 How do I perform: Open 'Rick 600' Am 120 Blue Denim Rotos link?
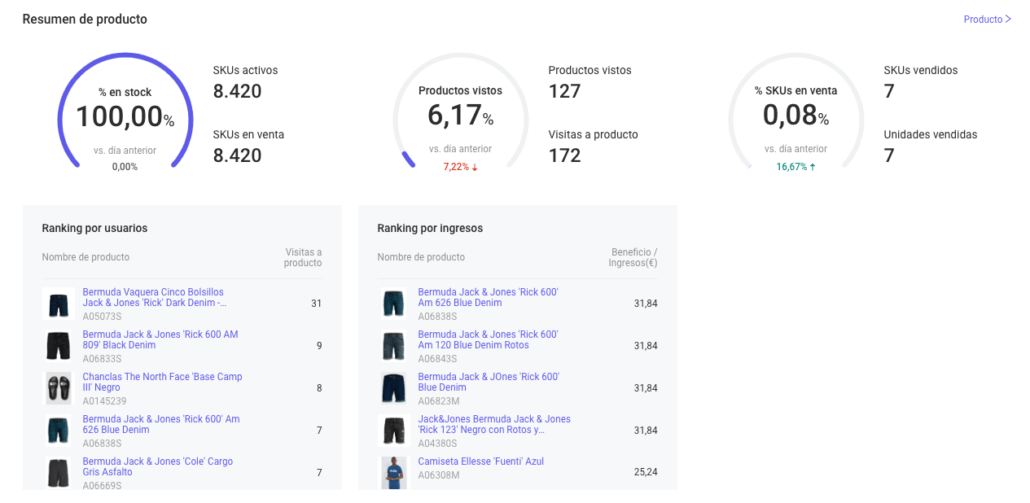[x=488, y=339]
